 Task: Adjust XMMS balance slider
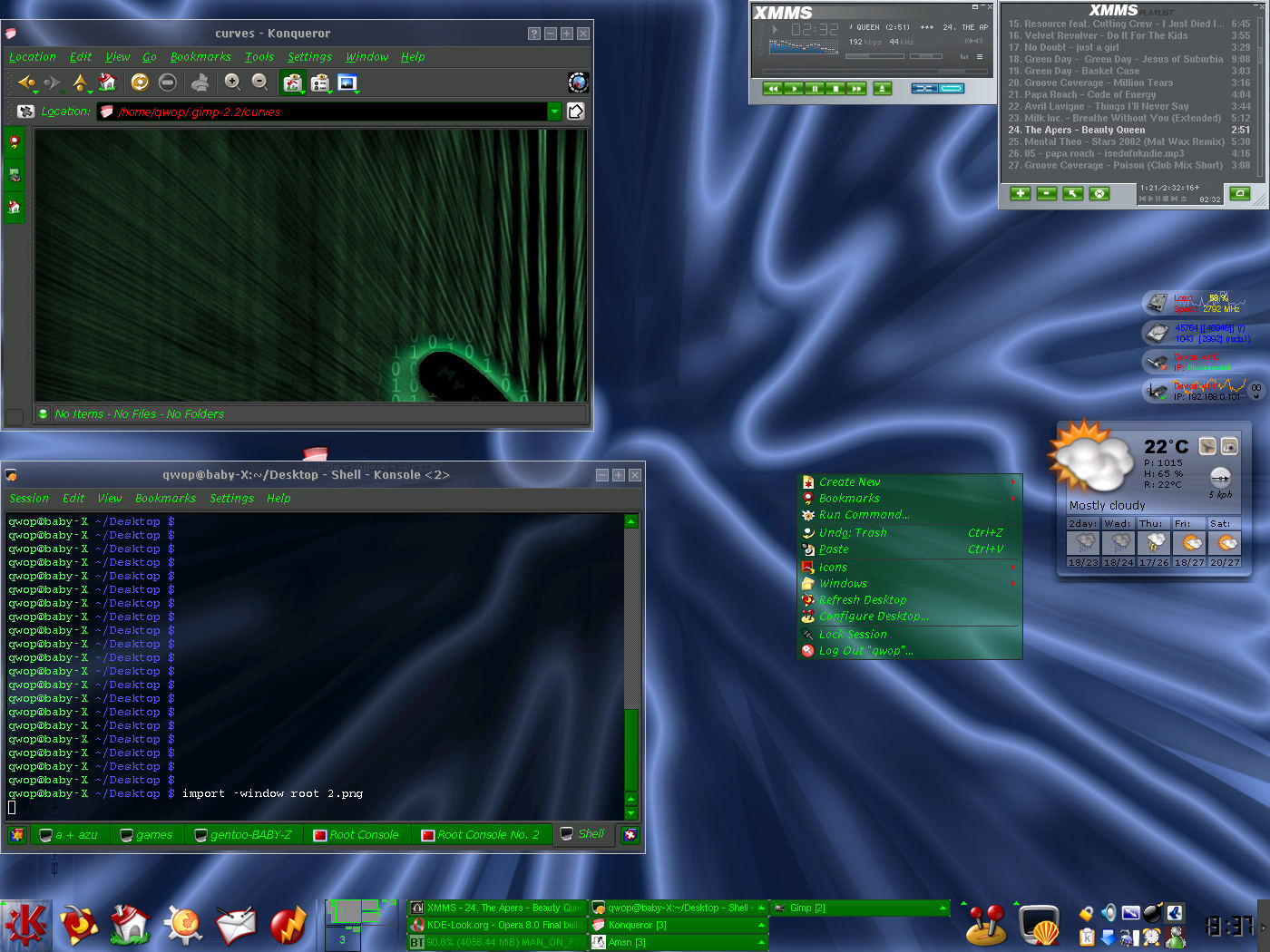click(926, 56)
